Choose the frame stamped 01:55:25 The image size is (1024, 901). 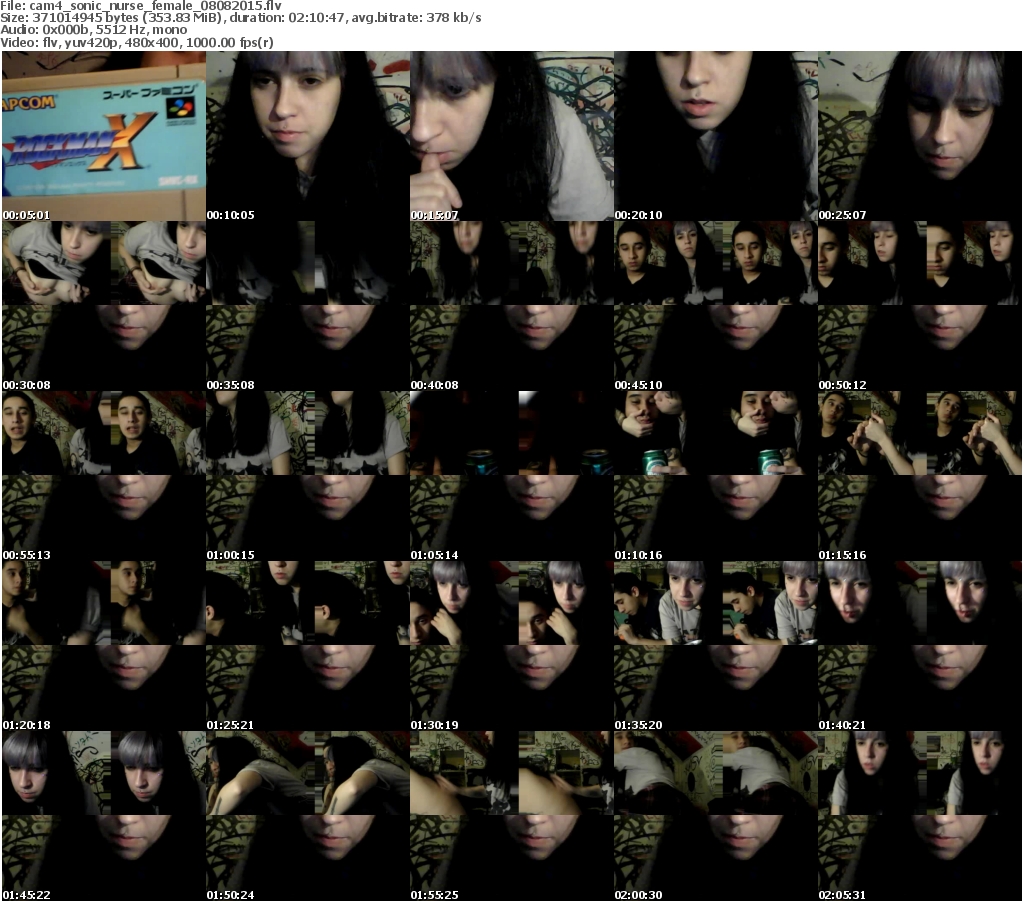tap(512, 816)
